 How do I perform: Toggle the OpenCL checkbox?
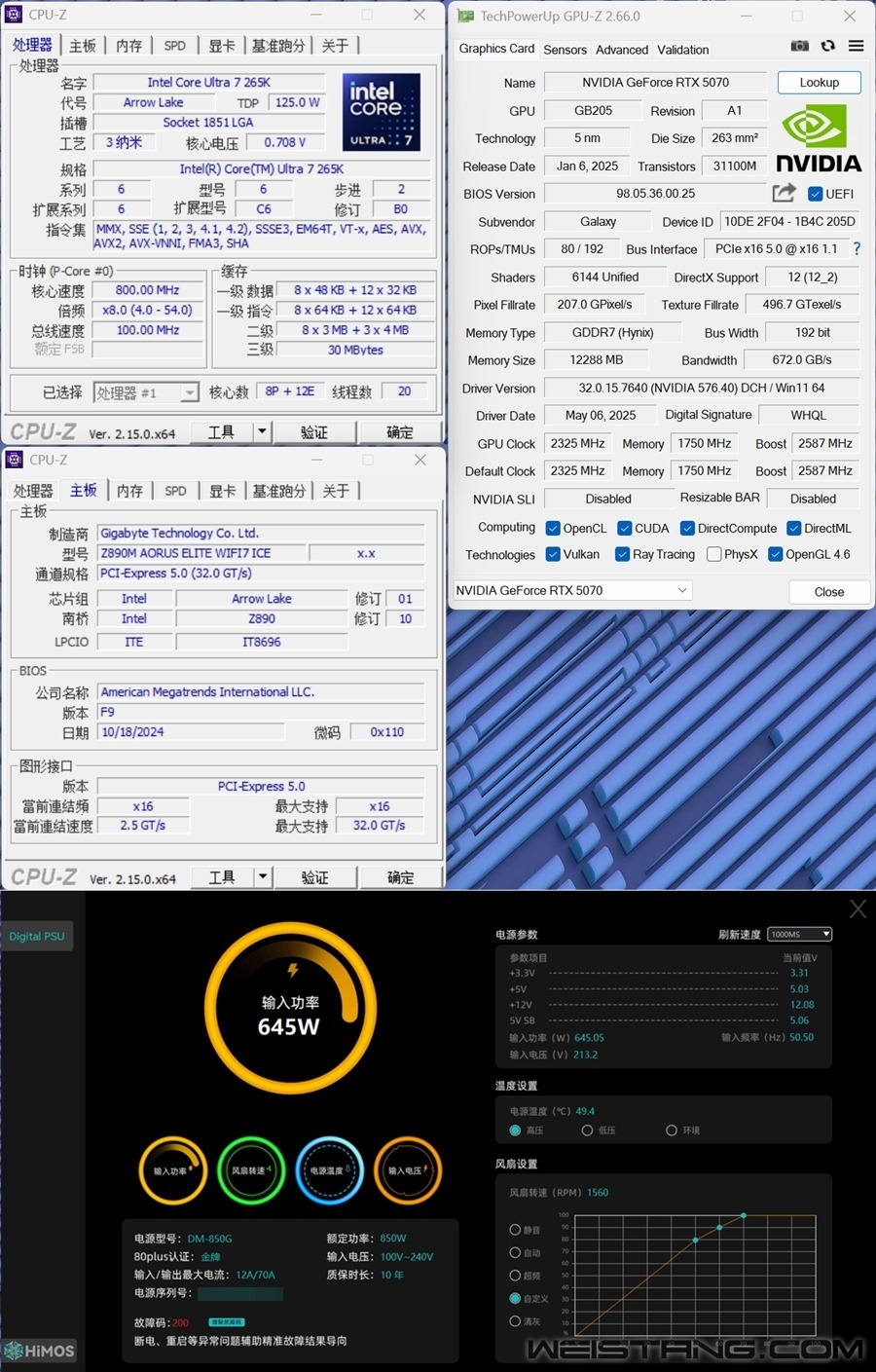(x=553, y=529)
